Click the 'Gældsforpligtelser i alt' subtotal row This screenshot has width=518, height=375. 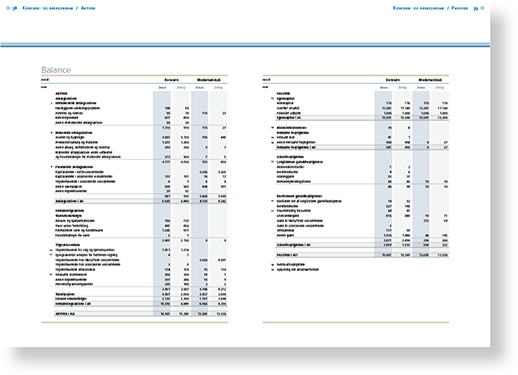(x=362, y=245)
